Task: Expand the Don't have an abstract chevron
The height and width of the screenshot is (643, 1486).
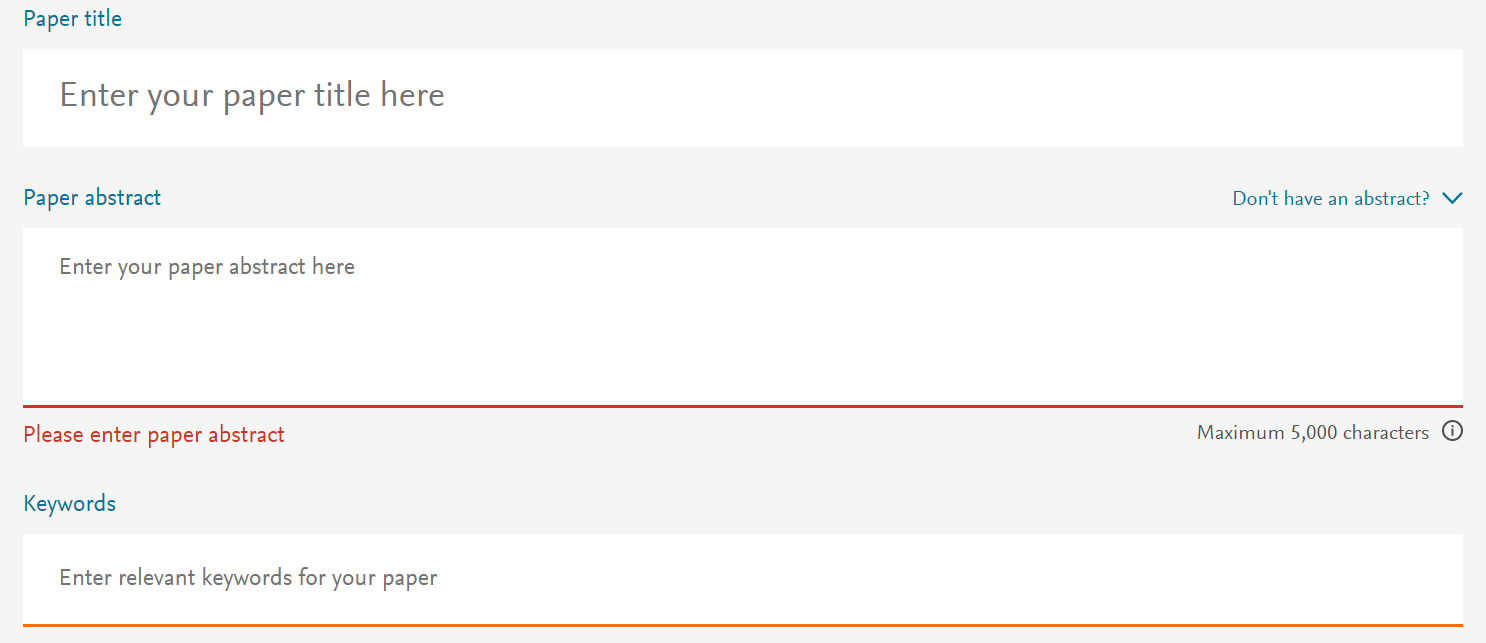Action: tap(1453, 198)
